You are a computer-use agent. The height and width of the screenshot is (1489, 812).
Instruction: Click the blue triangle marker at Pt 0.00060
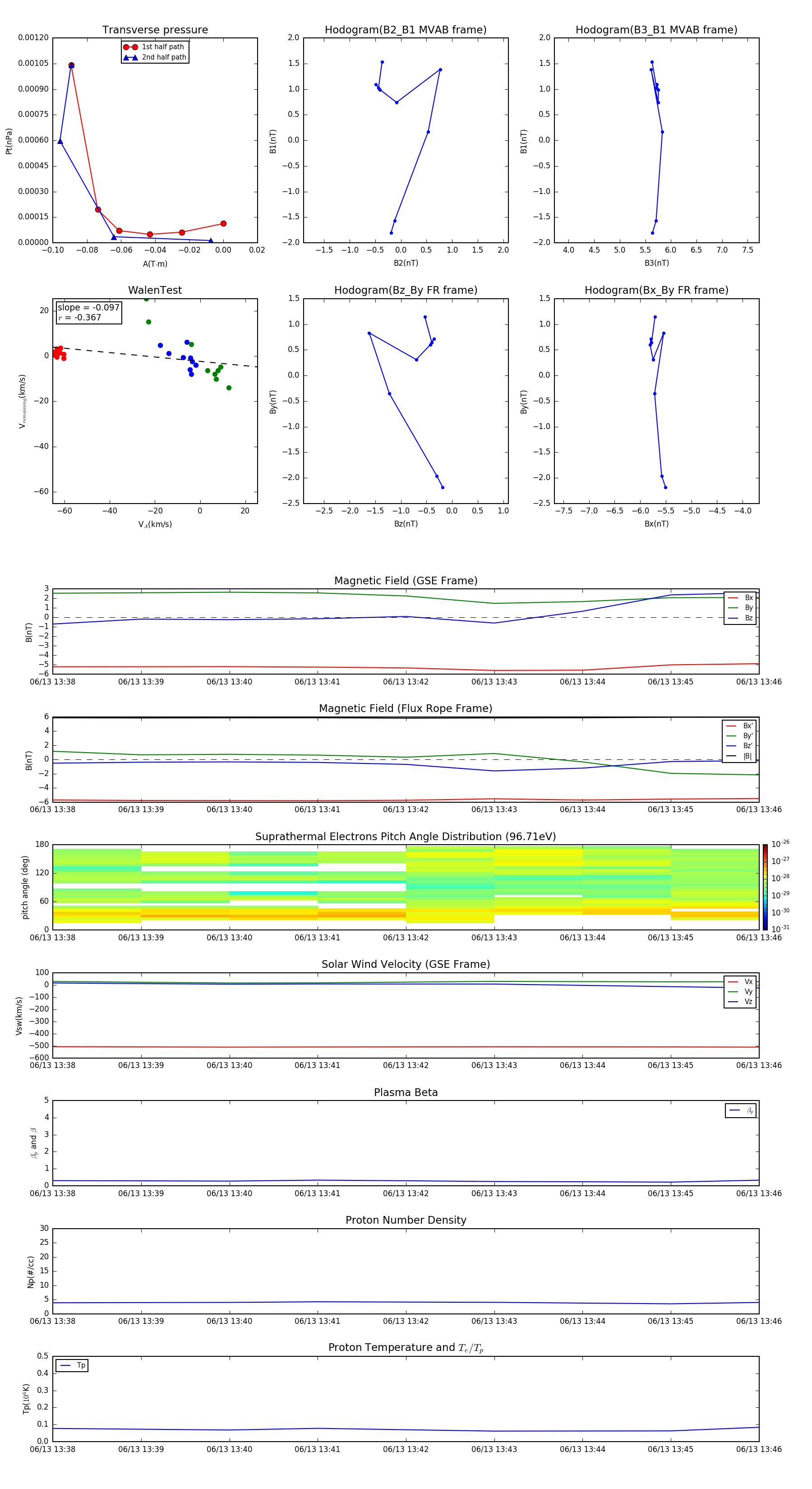point(60,141)
